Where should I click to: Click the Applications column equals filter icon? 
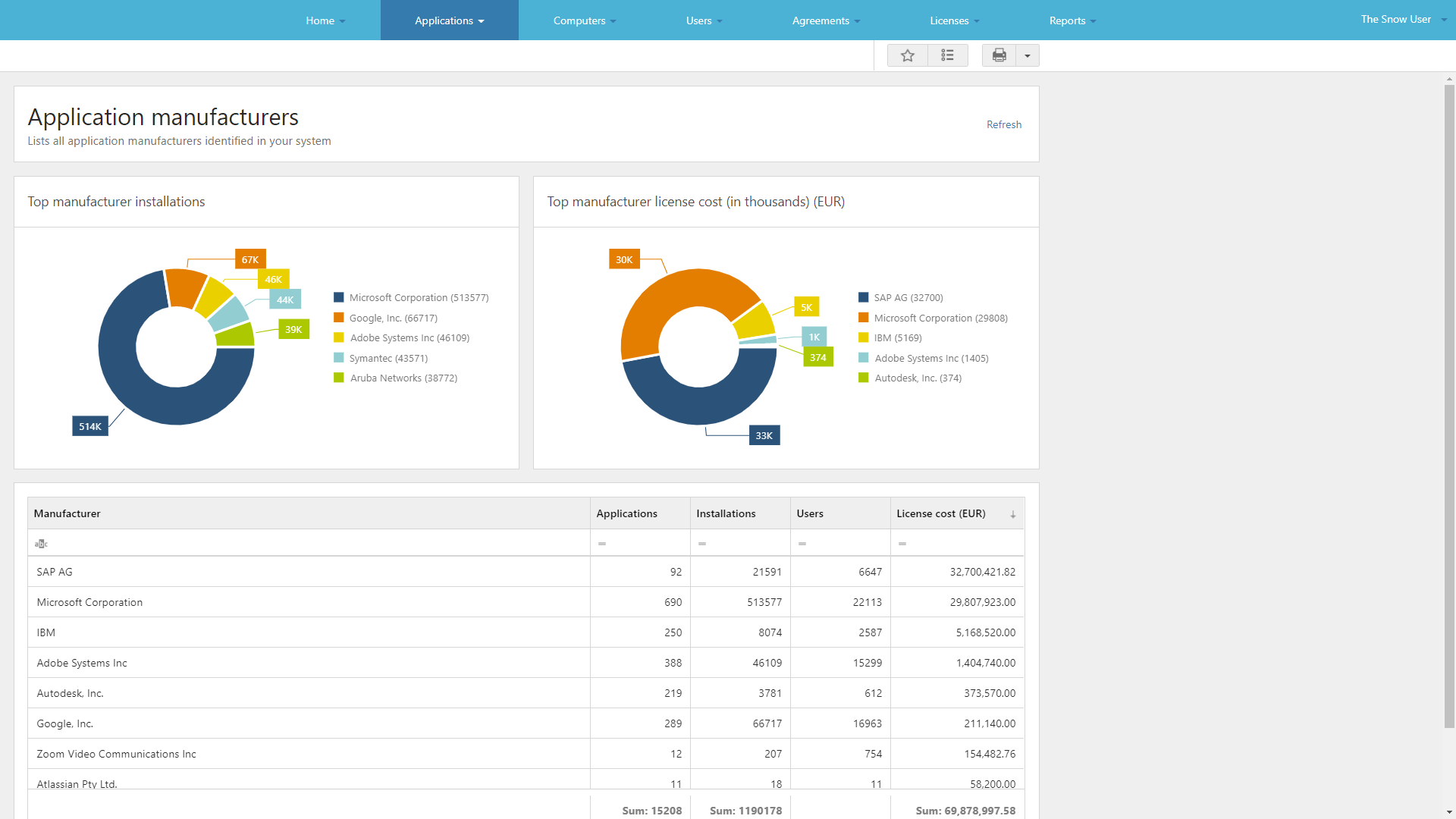click(602, 544)
